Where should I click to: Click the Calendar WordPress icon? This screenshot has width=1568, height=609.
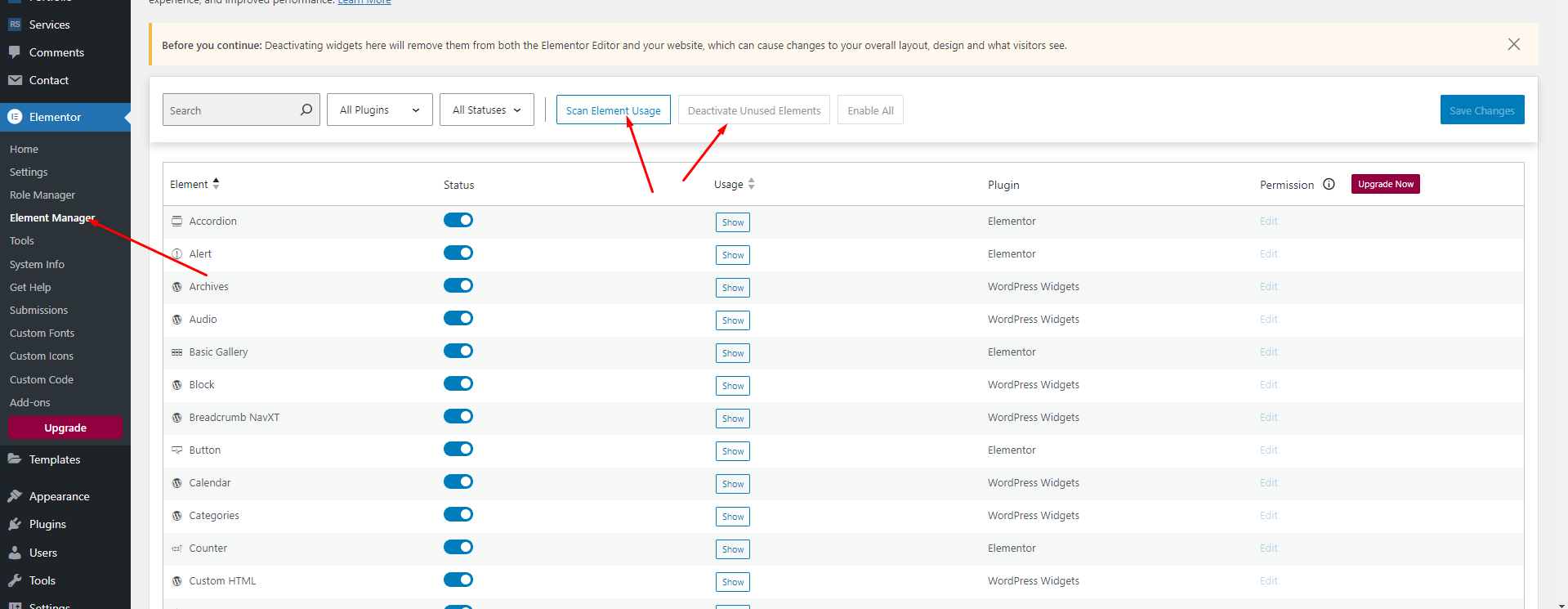[176, 482]
